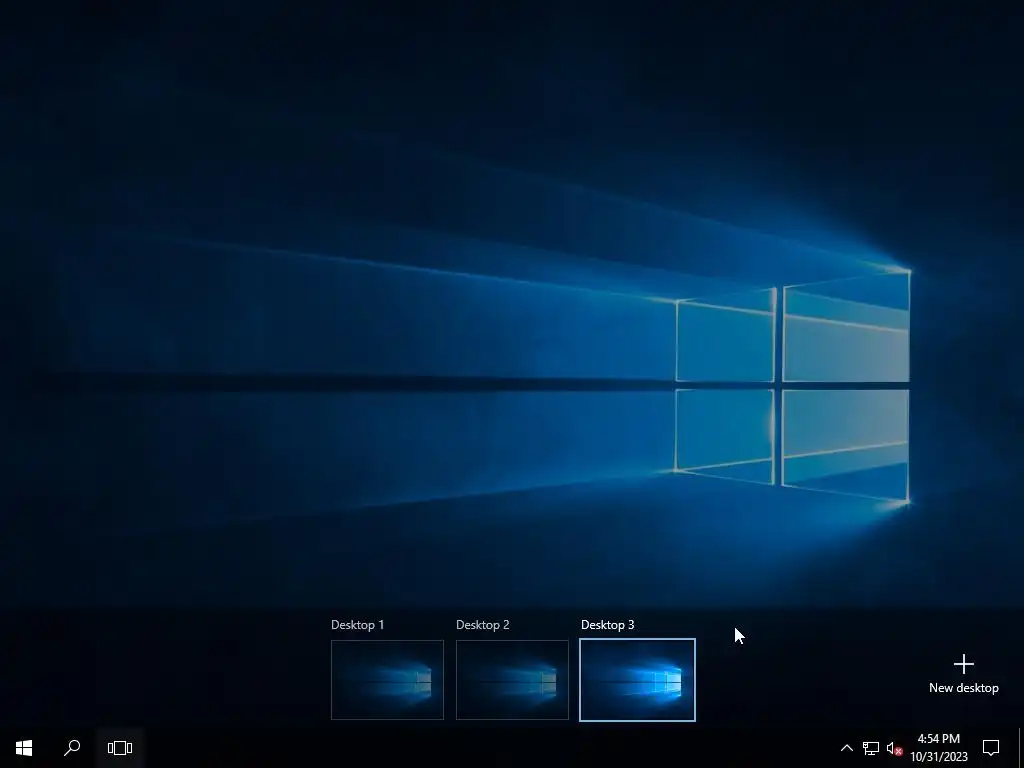This screenshot has width=1024, height=768.
Task: Add a New desktop
Action: pyautogui.click(x=963, y=674)
